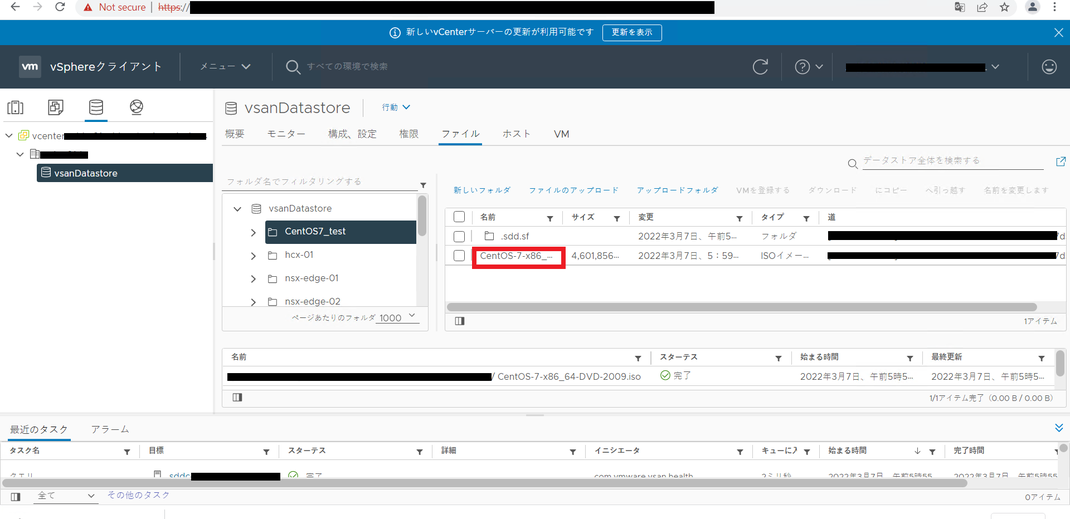
Task: Open the Networking inventory icon
Action: pyautogui.click(x=136, y=107)
